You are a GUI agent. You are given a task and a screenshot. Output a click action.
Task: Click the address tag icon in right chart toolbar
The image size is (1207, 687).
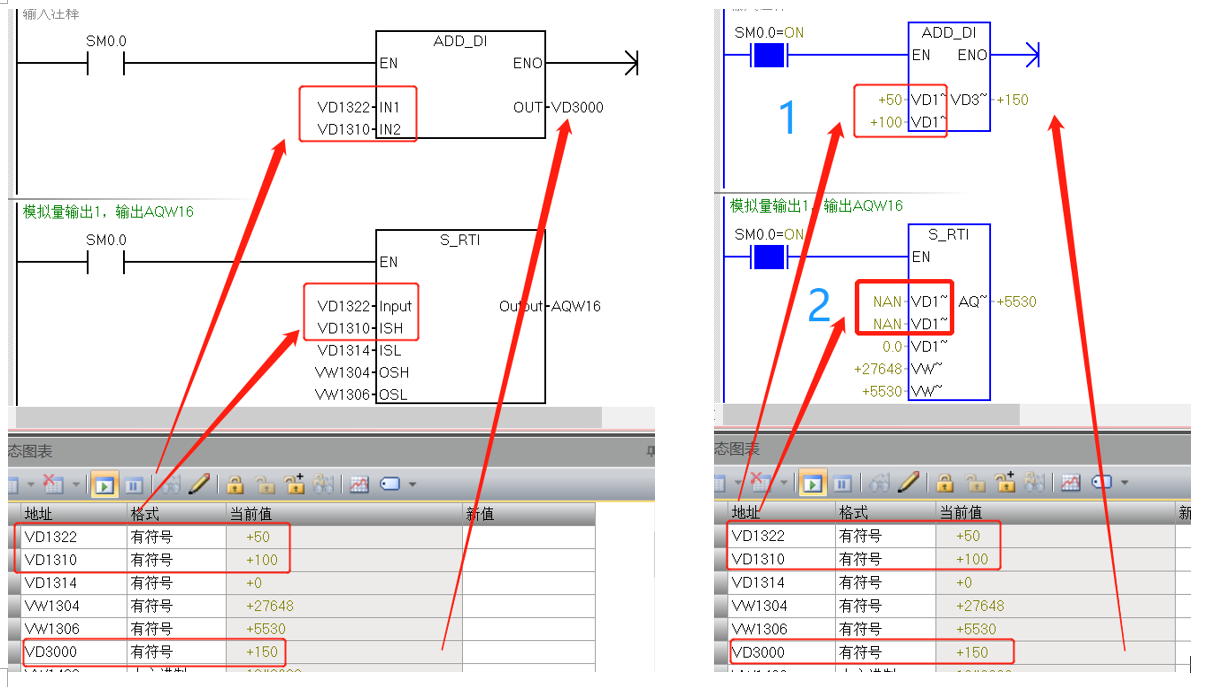(1101, 484)
